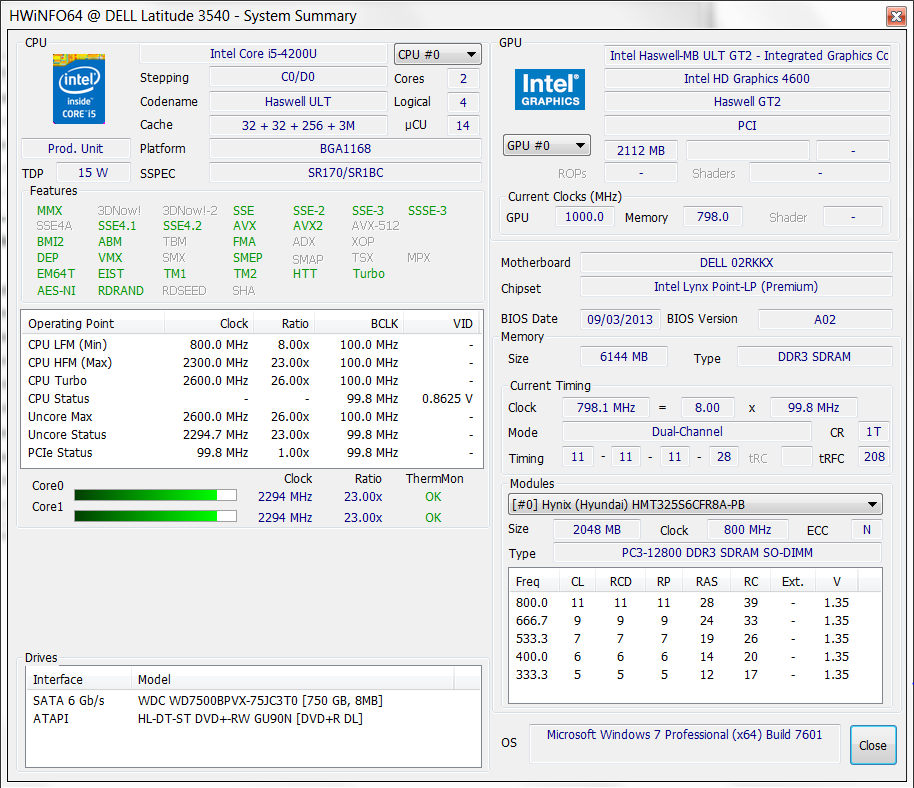Click the Core0 usage bar
This screenshot has width=914, height=788.
pyautogui.click(x=155, y=495)
